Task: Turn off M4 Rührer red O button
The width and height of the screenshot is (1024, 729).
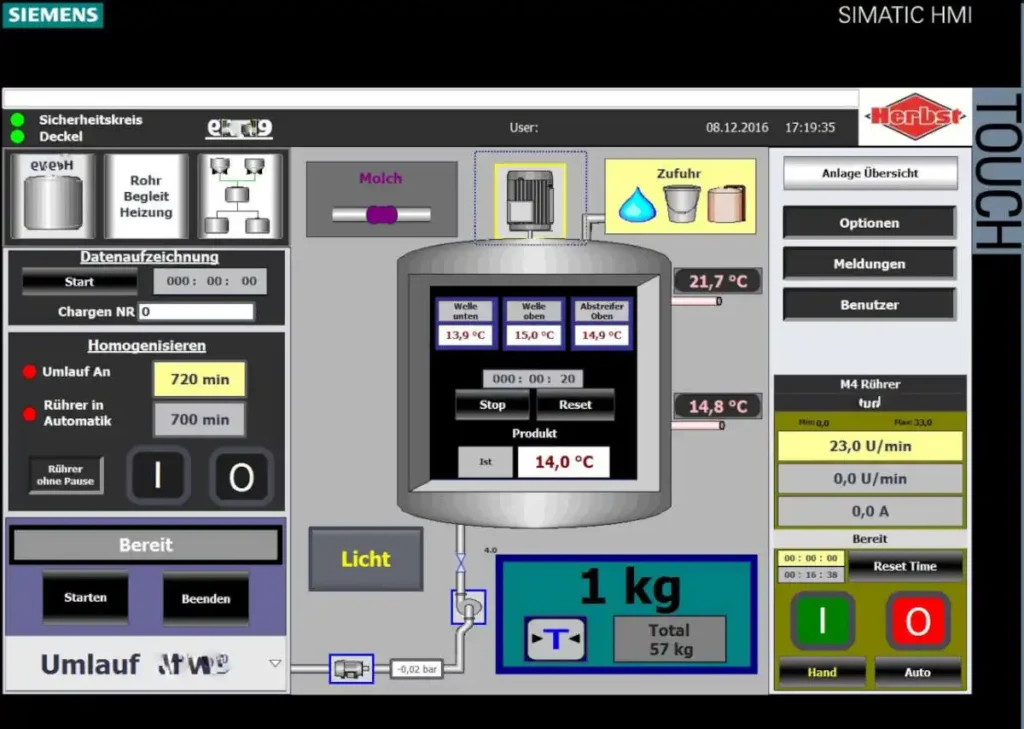Action: [x=918, y=620]
